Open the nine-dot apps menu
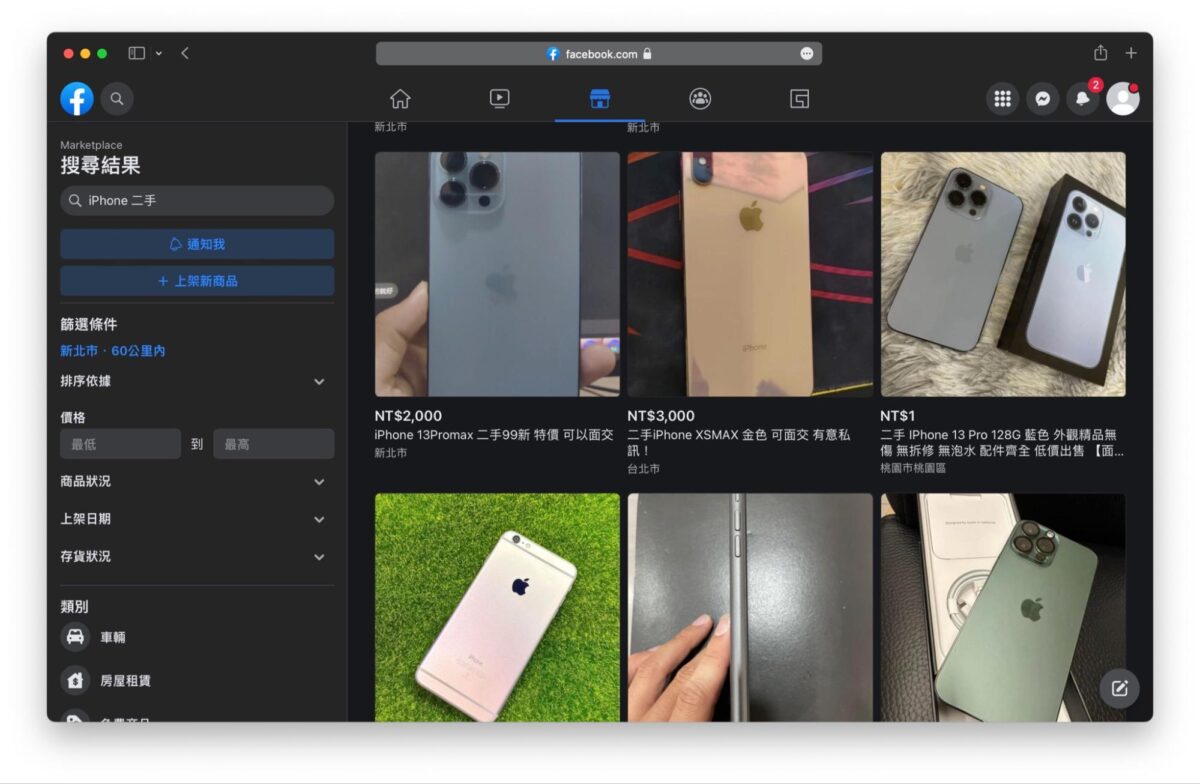The image size is (1200, 784). pos(1003,99)
